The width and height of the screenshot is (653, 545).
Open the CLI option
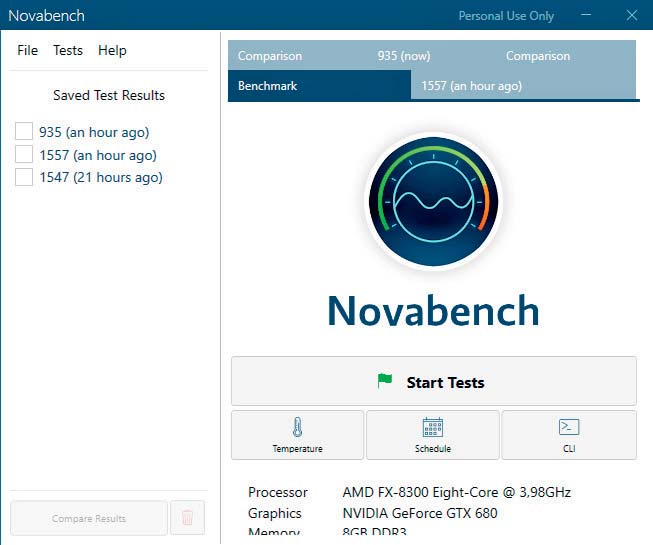click(569, 435)
